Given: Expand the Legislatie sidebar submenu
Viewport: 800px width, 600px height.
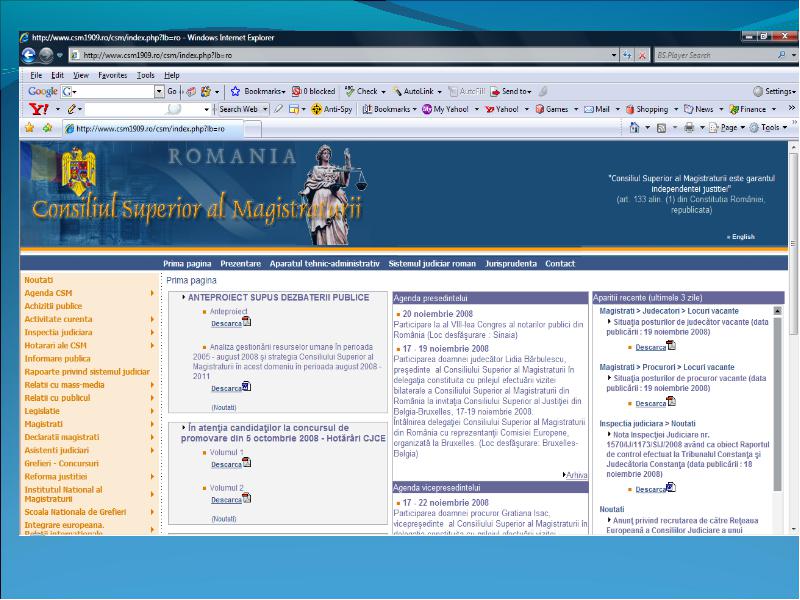Looking at the screenshot, I should coord(152,411).
